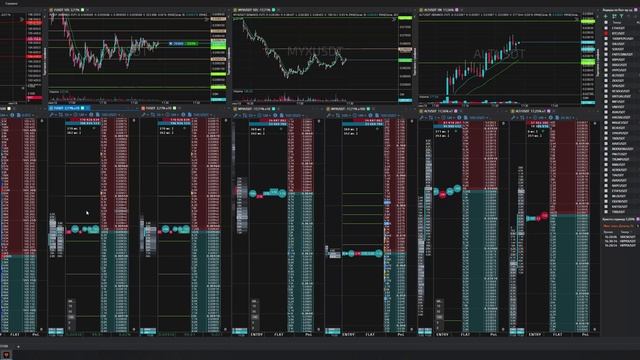Click document icon in first MYXUSDT order book
Image resolution: width=640 pixels, height=360 pixels.
click(x=282, y=115)
